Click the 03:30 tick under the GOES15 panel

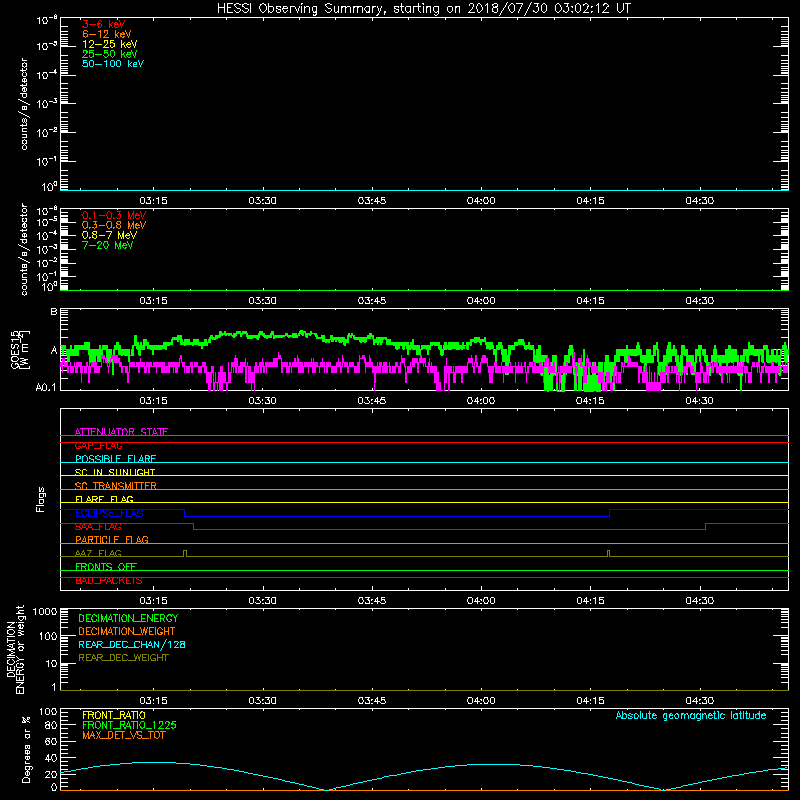(262, 401)
